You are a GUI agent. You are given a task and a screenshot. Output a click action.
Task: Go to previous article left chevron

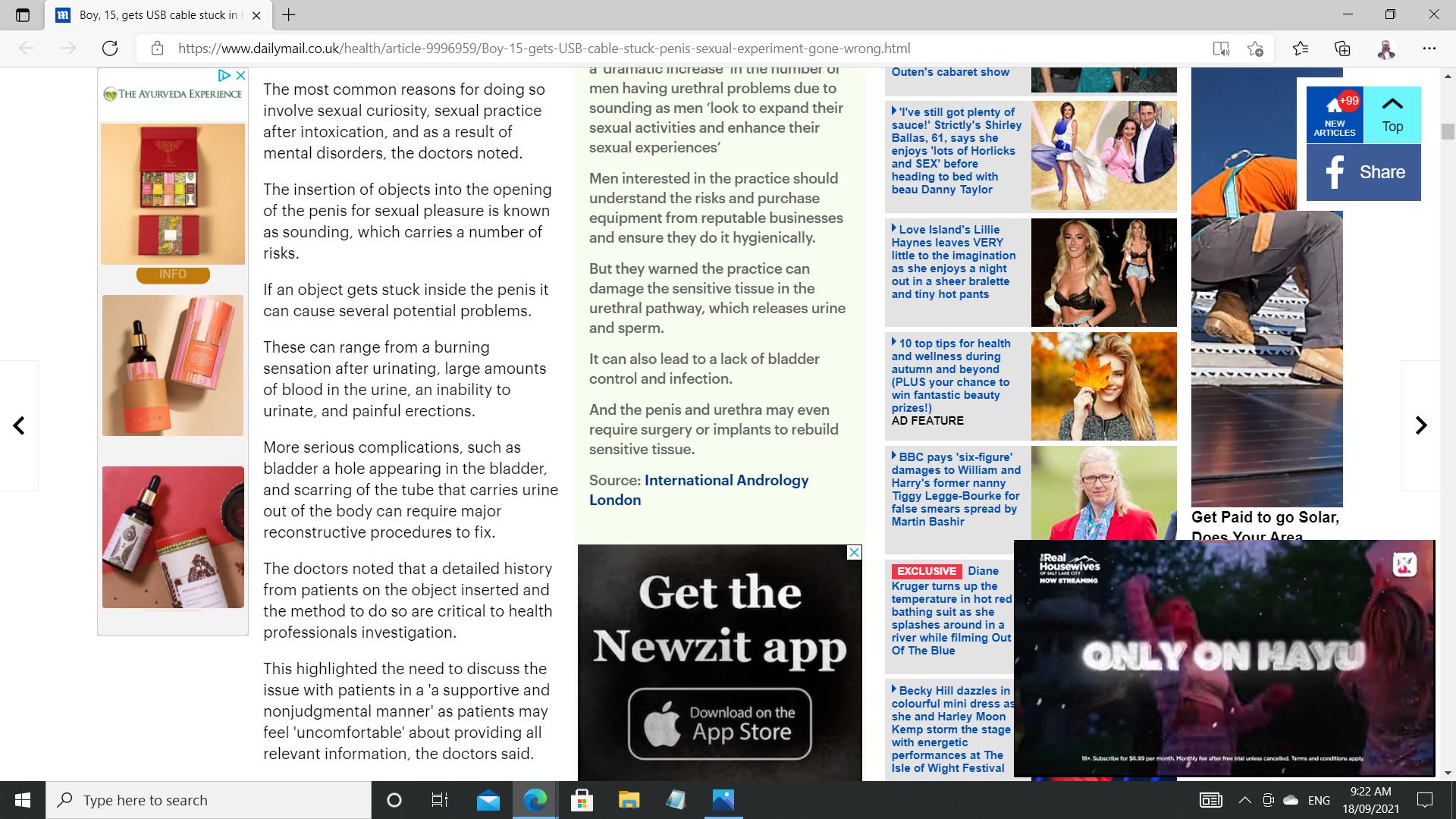click(20, 425)
